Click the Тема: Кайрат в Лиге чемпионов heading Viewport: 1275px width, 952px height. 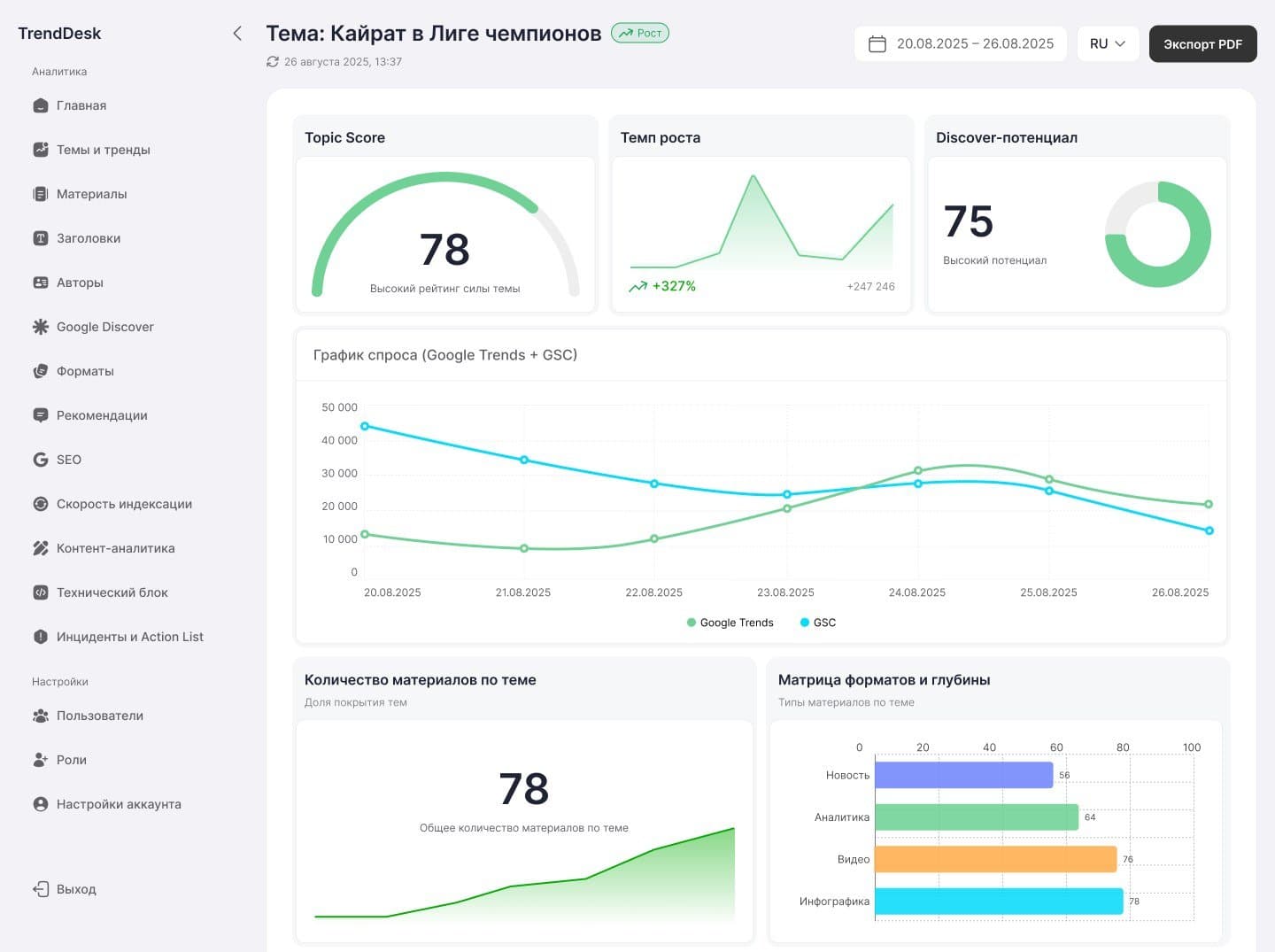(434, 34)
